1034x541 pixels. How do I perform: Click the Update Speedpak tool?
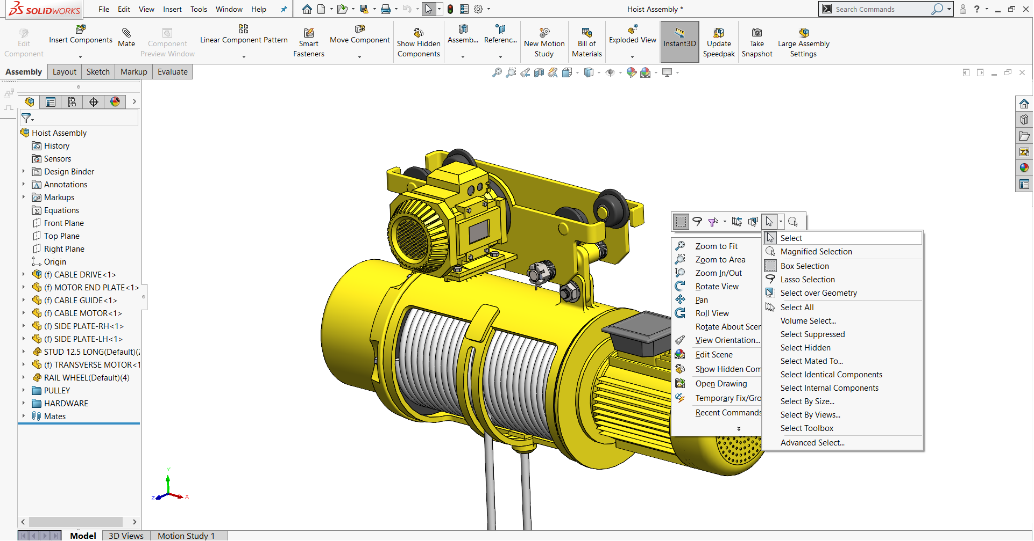pyautogui.click(x=717, y=41)
